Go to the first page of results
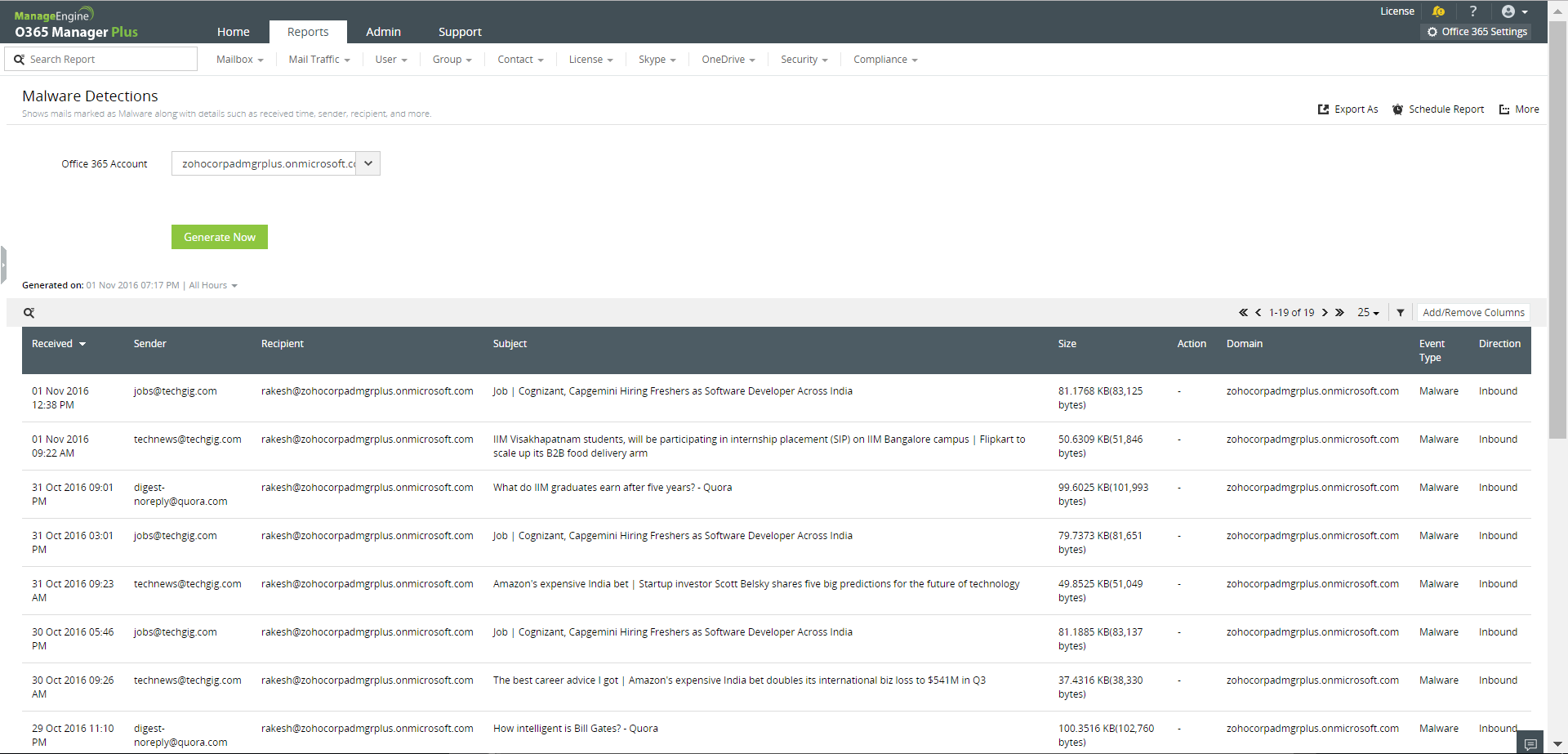Image resolution: width=1568 pixels, height=754 pixels. tap(1243, 313)
